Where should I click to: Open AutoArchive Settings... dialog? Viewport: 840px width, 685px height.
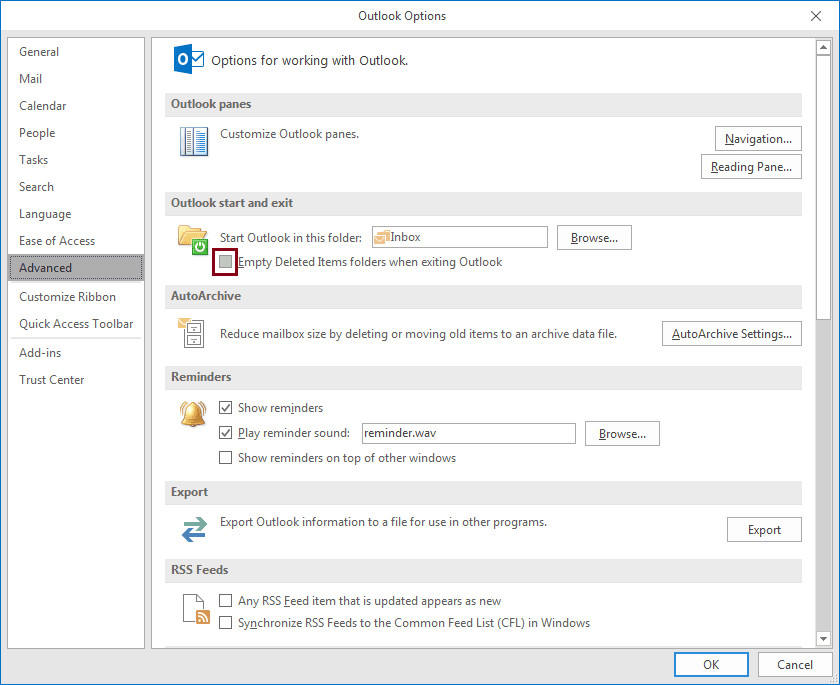click(732, 334)
